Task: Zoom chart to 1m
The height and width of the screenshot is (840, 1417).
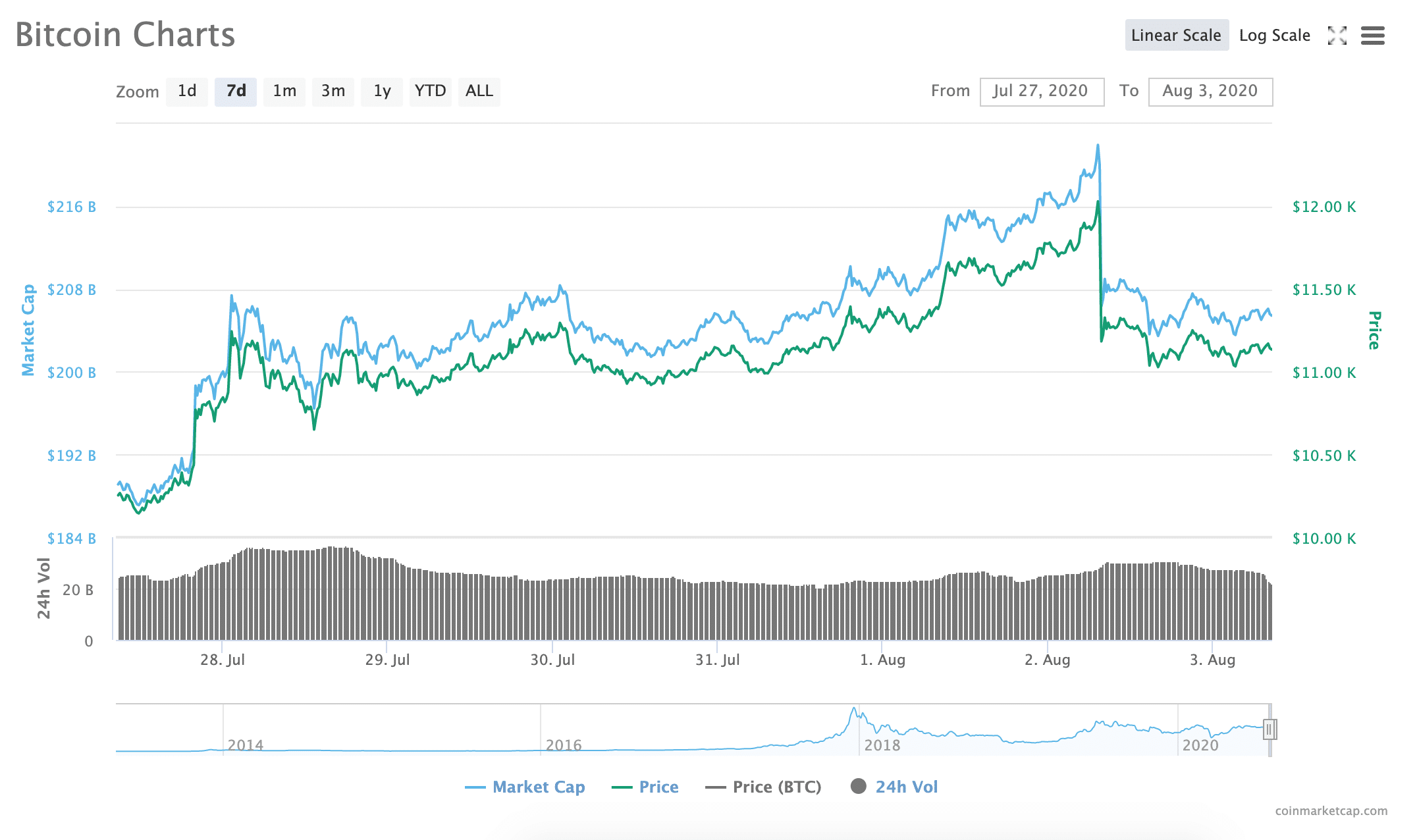Action: 284,91
